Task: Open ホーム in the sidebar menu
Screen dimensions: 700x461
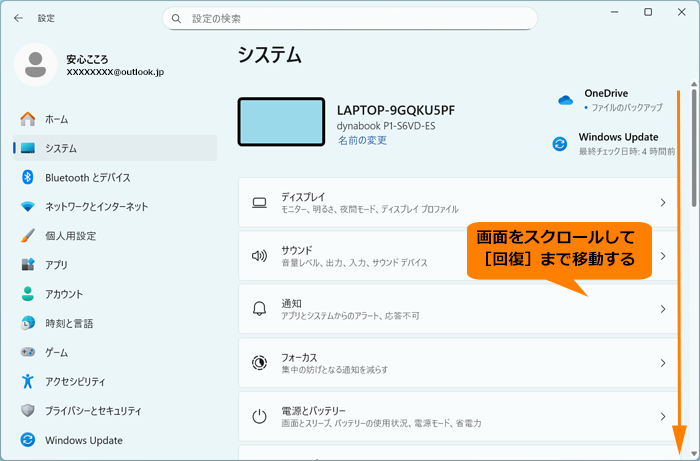Action: pyautogui.click(x=115, y=119)
